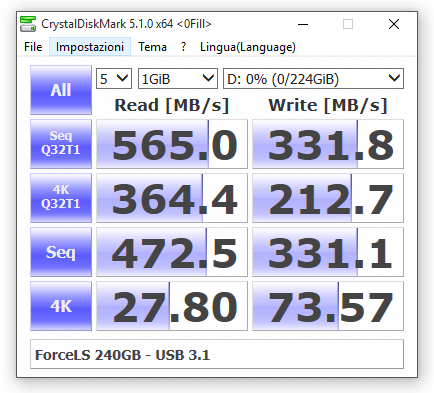
Task: Start the 4K Q32T1 test
Action: click(61, 198)
